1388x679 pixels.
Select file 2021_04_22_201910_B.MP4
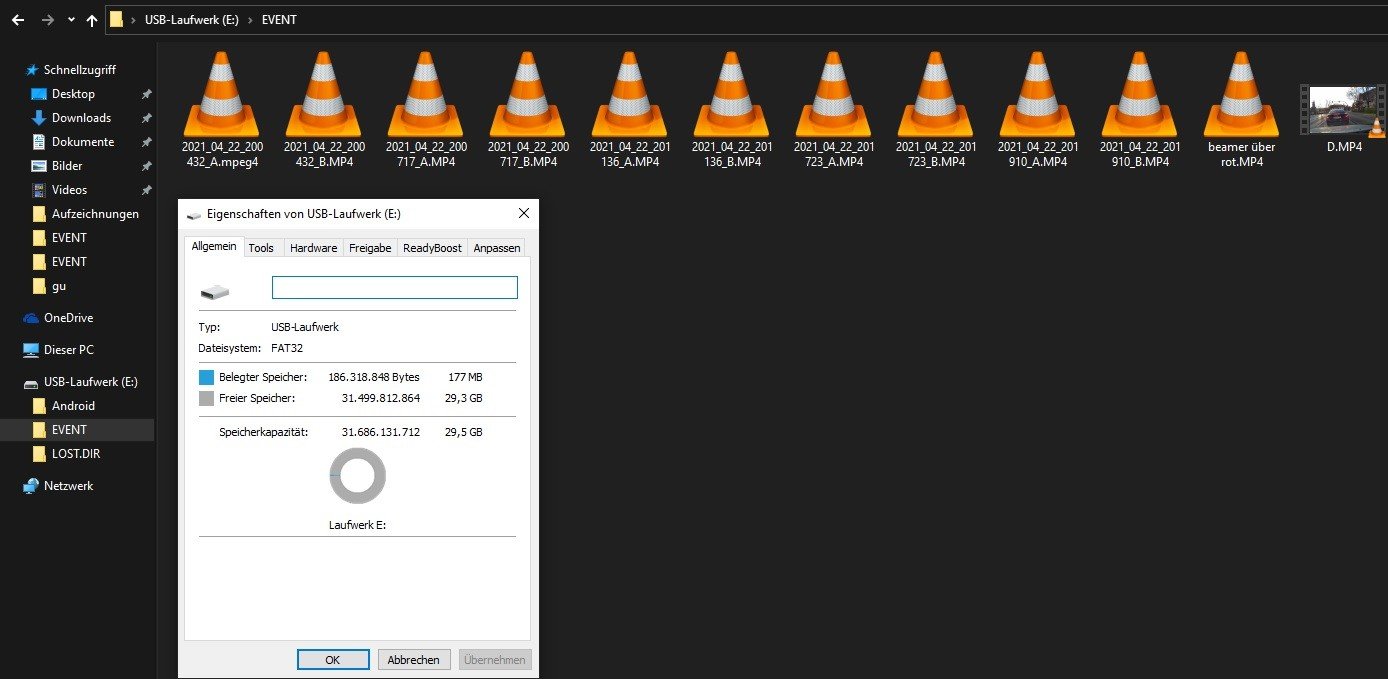click(x=1140, y=110)
